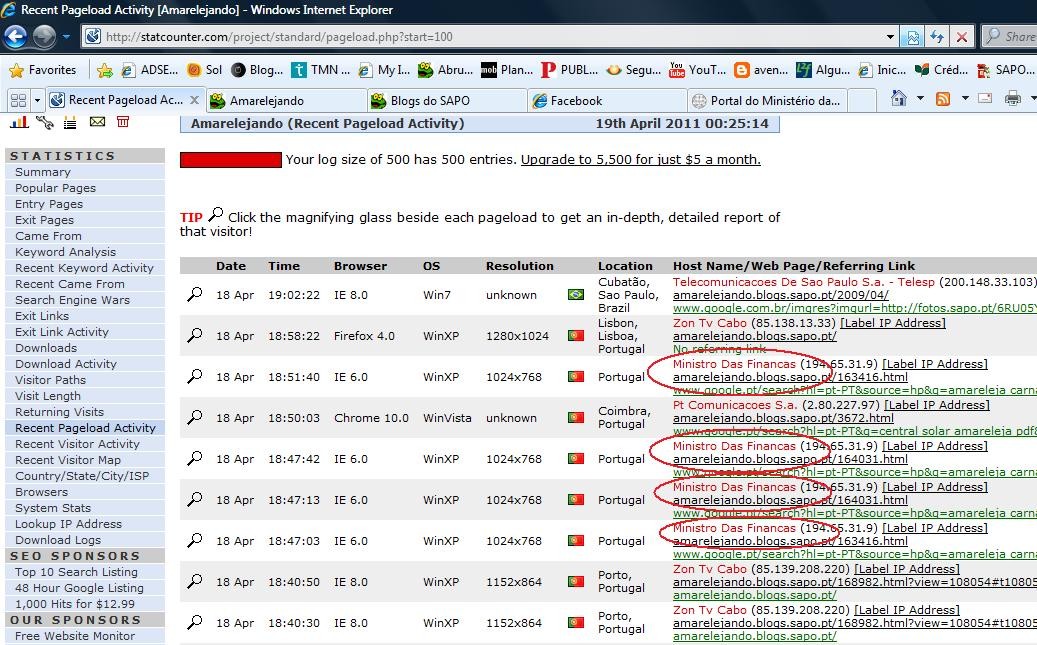Open amarelejando.blogs.sapo.pt/3672.html link
The width and height of the screenshot is (1037, 645).
783,418
